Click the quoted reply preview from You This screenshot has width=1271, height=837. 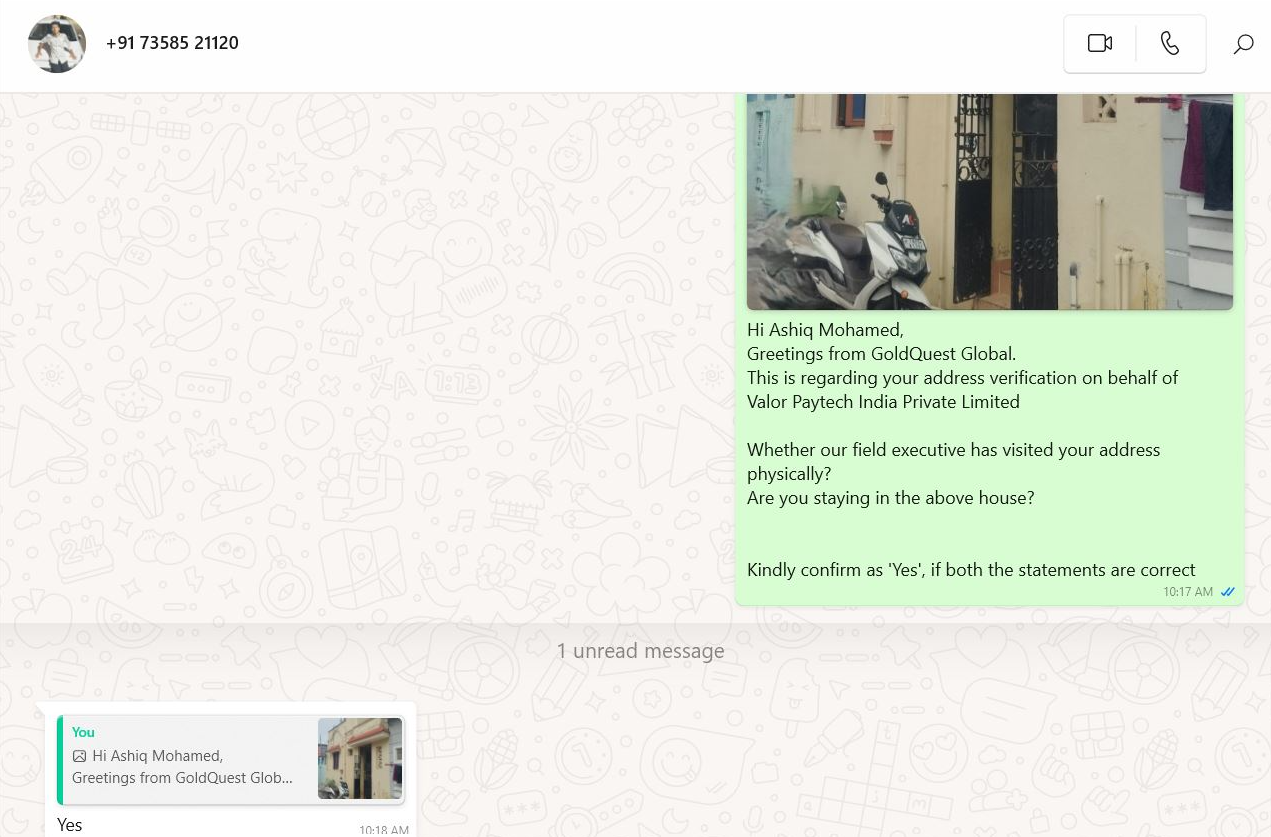click(231, 760)
